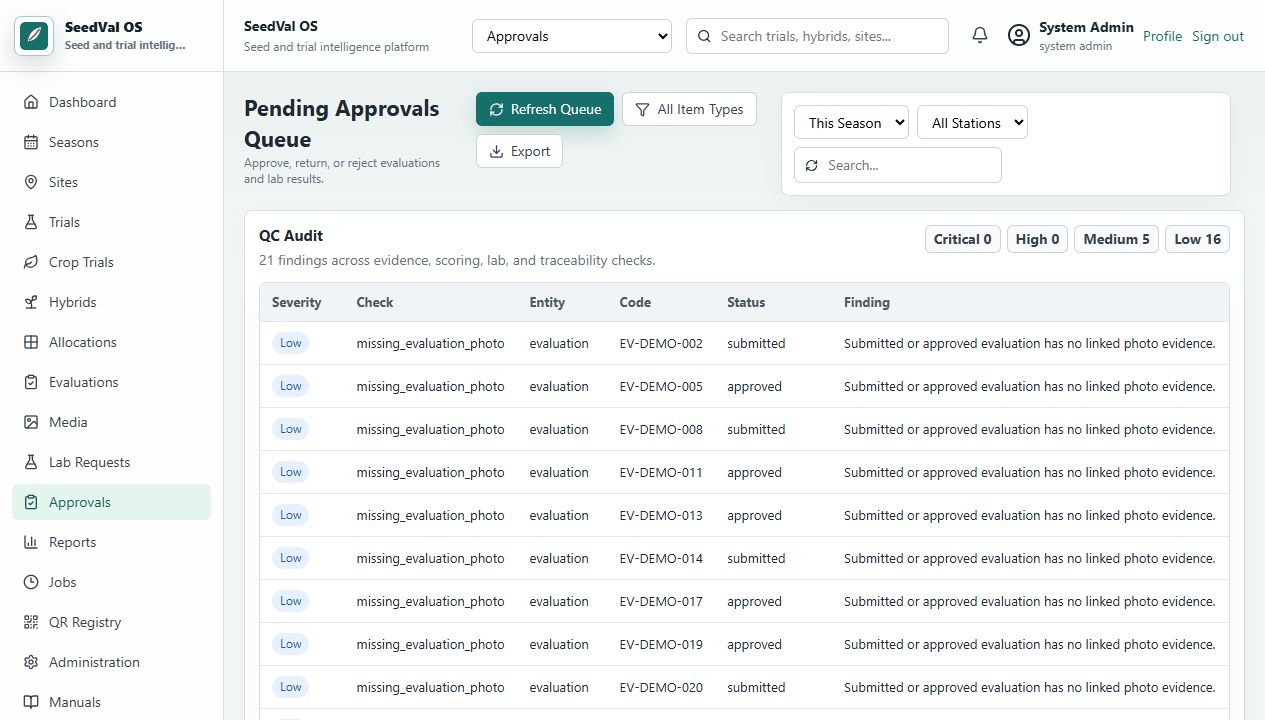This screenshot has width=1265, height=720.
Task: Click the refresh icon in queue search box
Action: pyautogui.click(x=811, y=165)
